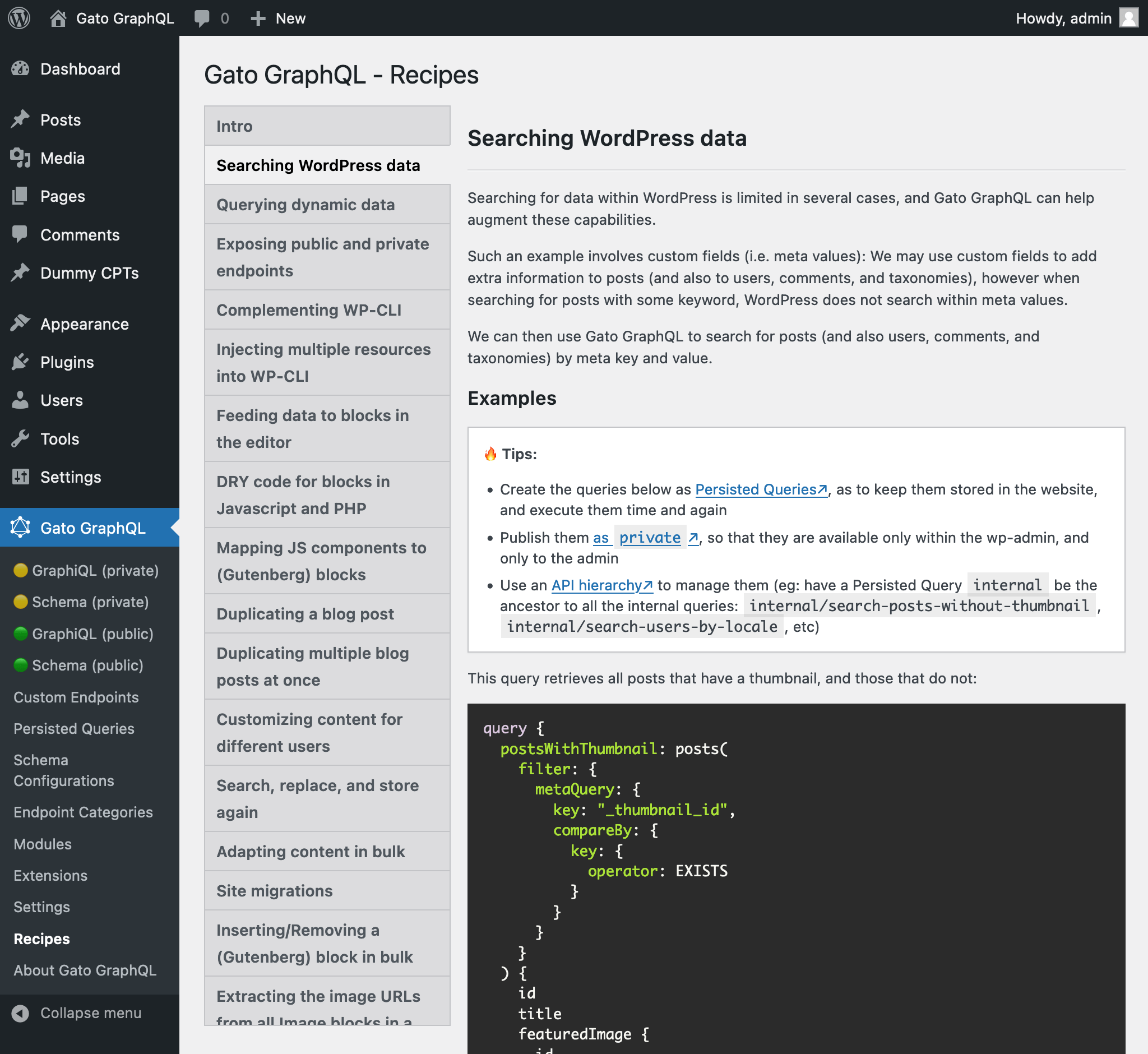
Task: Click the Media icon in the sidebar
Action: (x=21, y=158)
